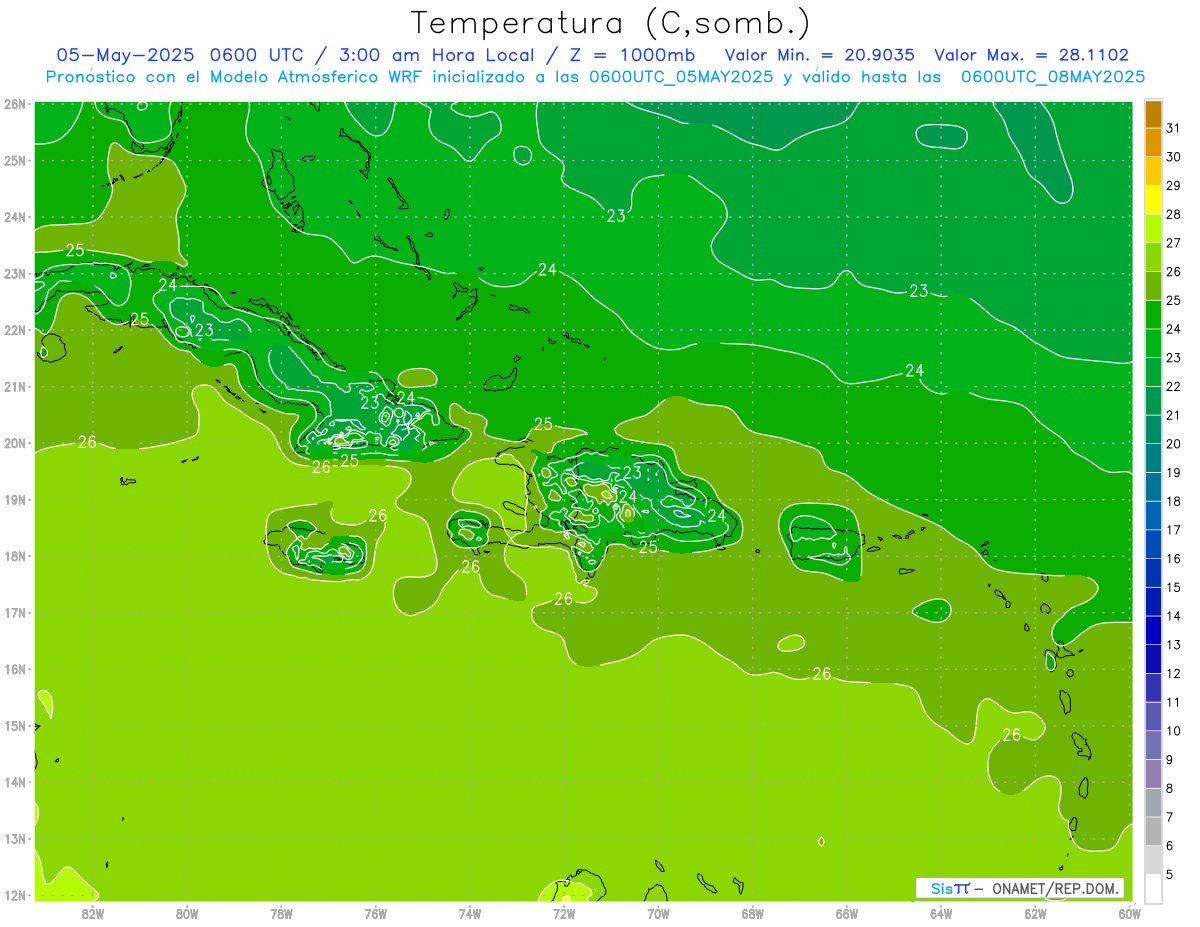Click color bar label "20"
This screenshot has height=927, width=1200.
[x=1173, y=444]
